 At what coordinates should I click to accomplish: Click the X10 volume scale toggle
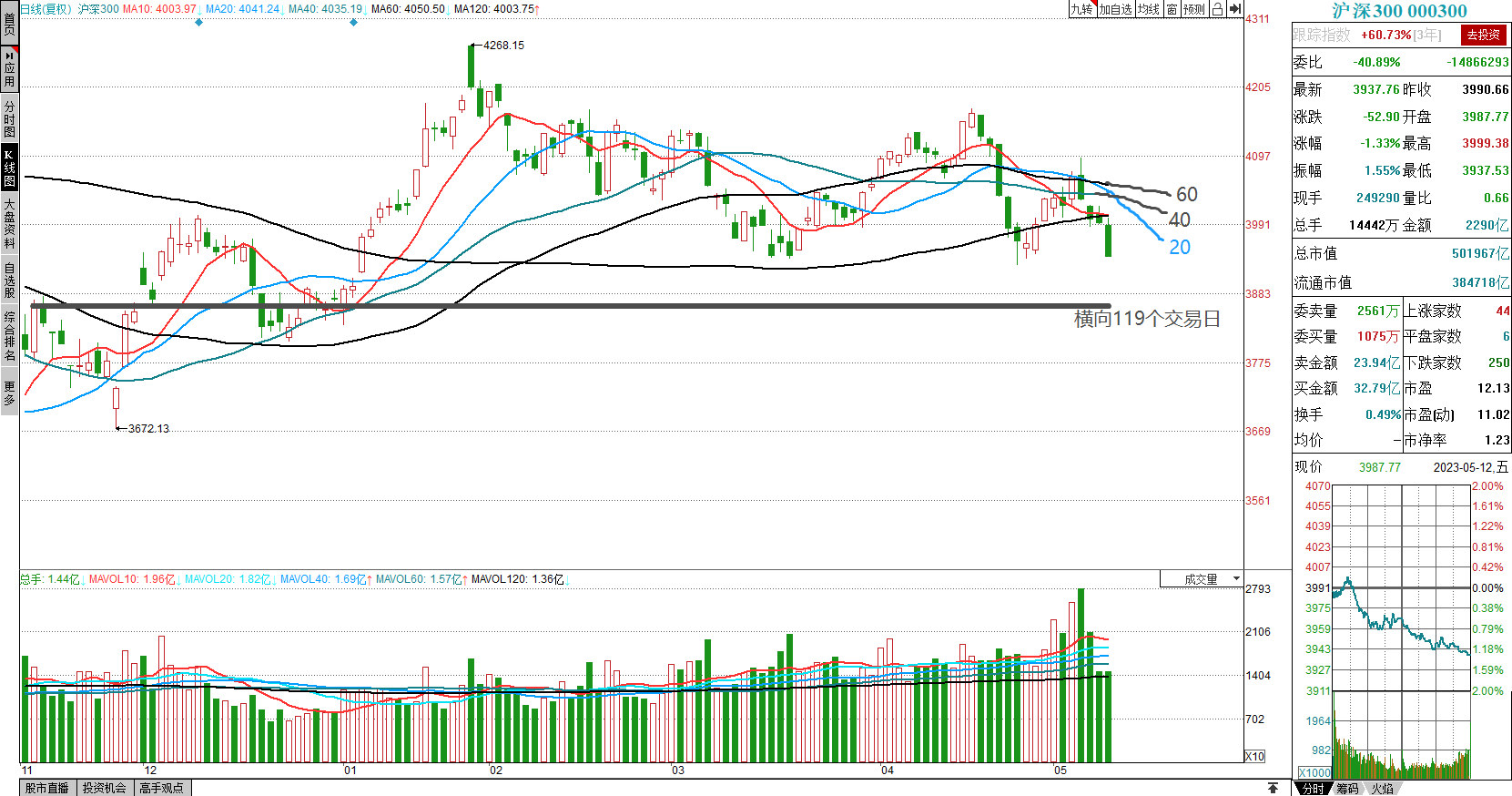point(1254,756)
